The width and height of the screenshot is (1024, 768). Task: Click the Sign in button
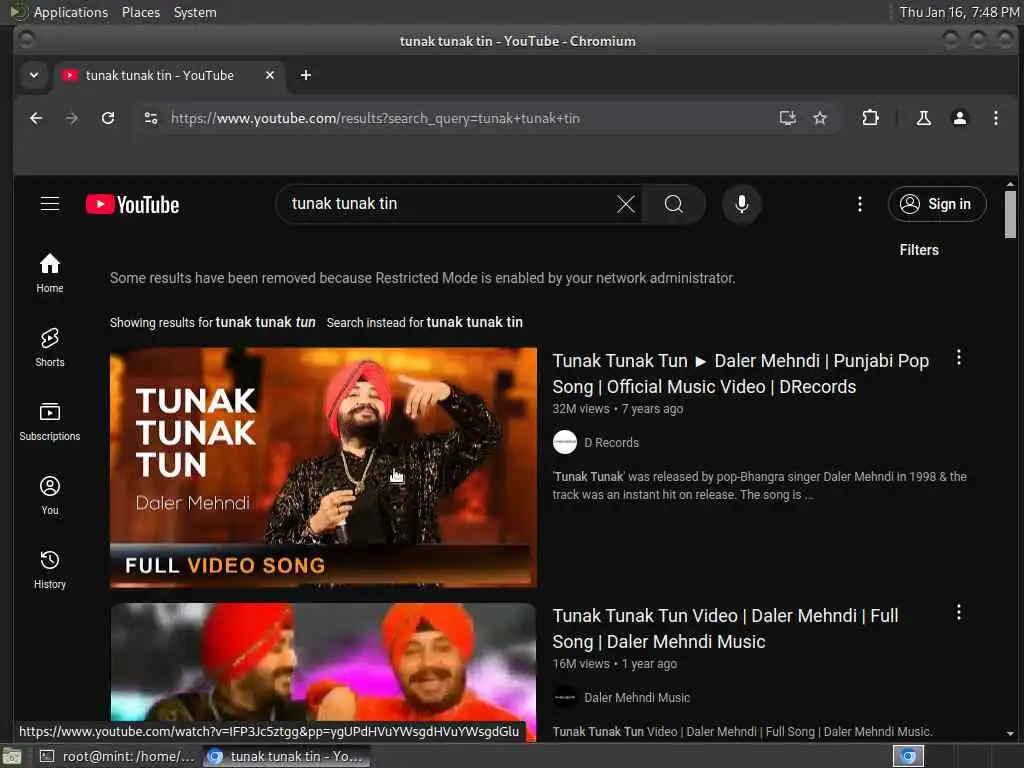(x=936, y=204)
